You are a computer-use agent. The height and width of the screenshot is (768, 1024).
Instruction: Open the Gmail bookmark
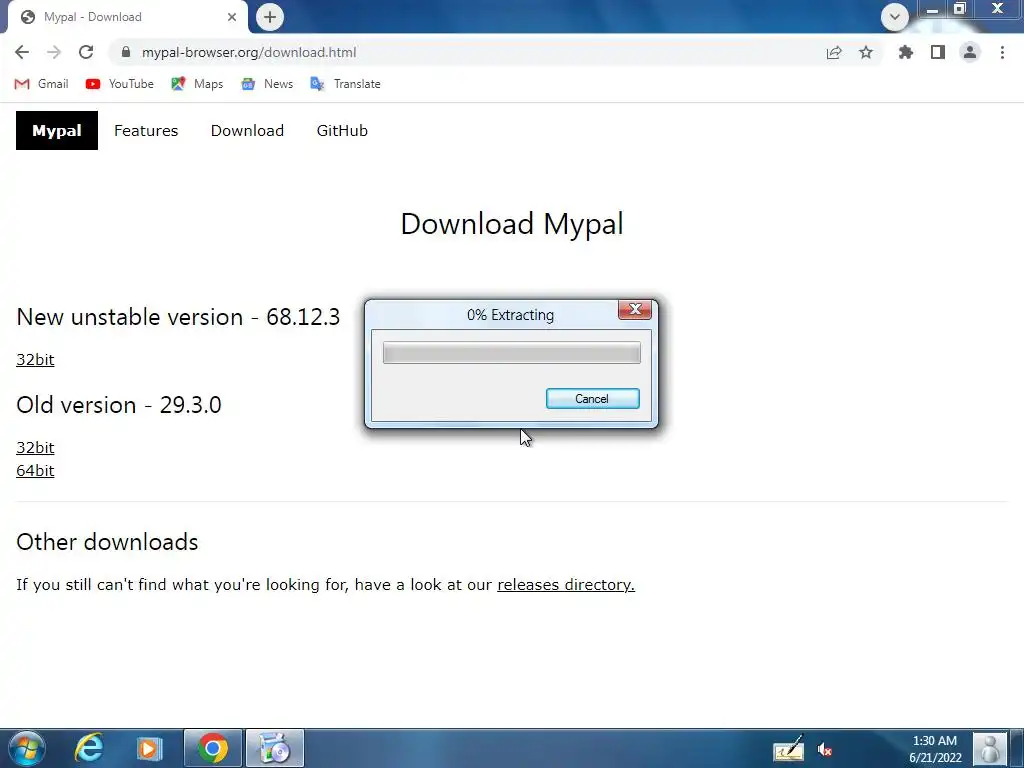pos(41,84)
